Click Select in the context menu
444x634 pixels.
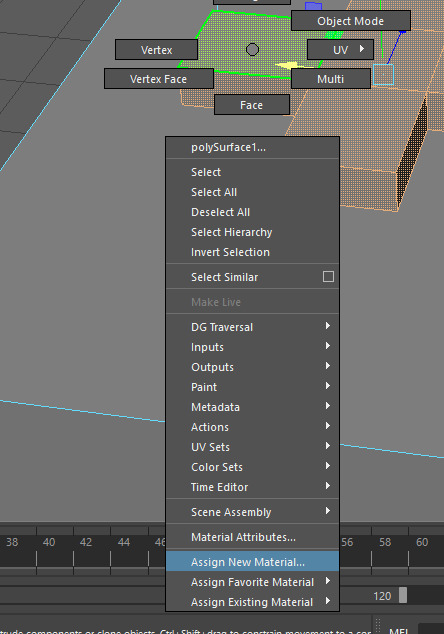tap(252, 172)
